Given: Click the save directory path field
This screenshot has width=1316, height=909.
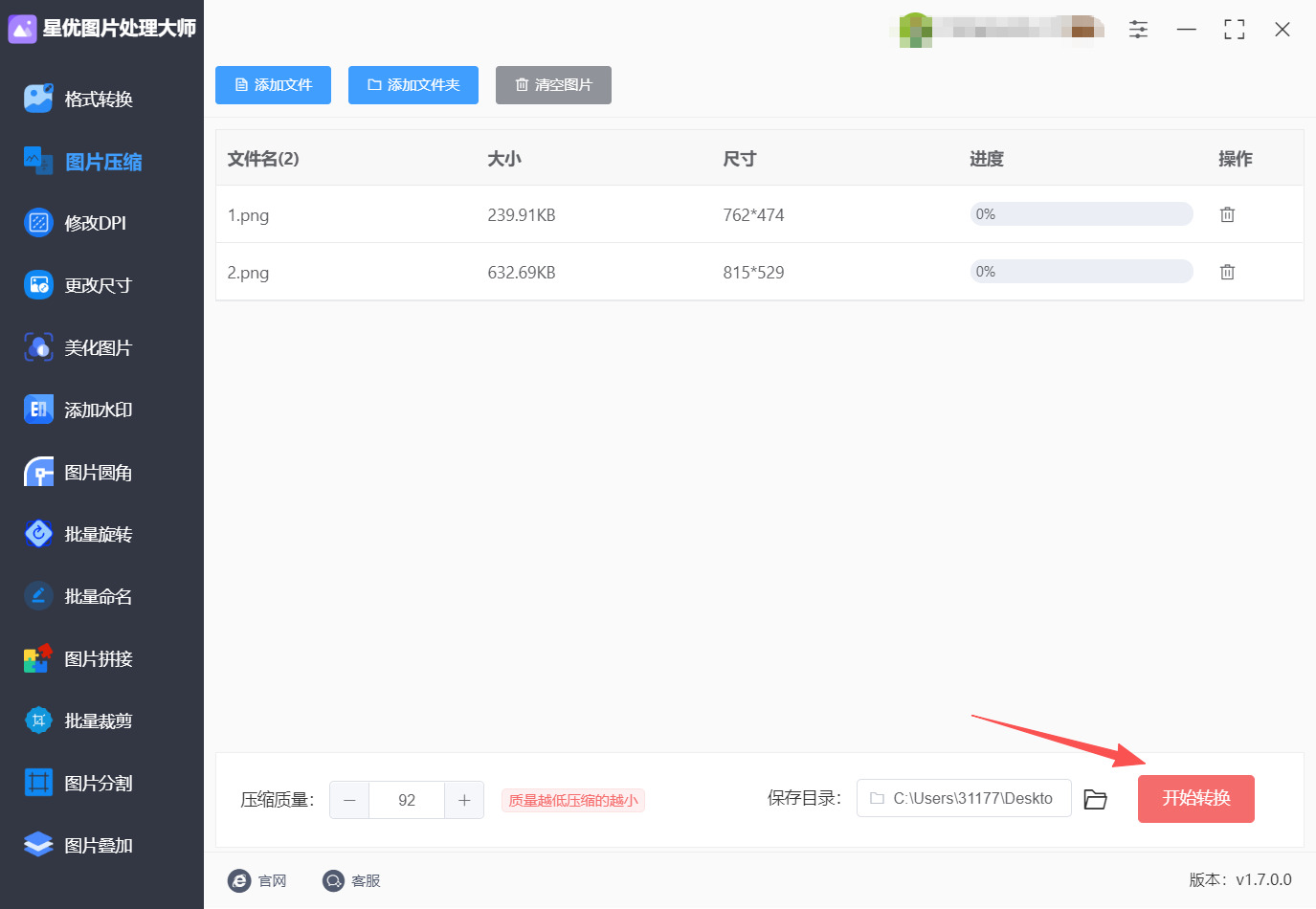Looking at the screenshot, I should pyautogui.click(x=964, y=798).
